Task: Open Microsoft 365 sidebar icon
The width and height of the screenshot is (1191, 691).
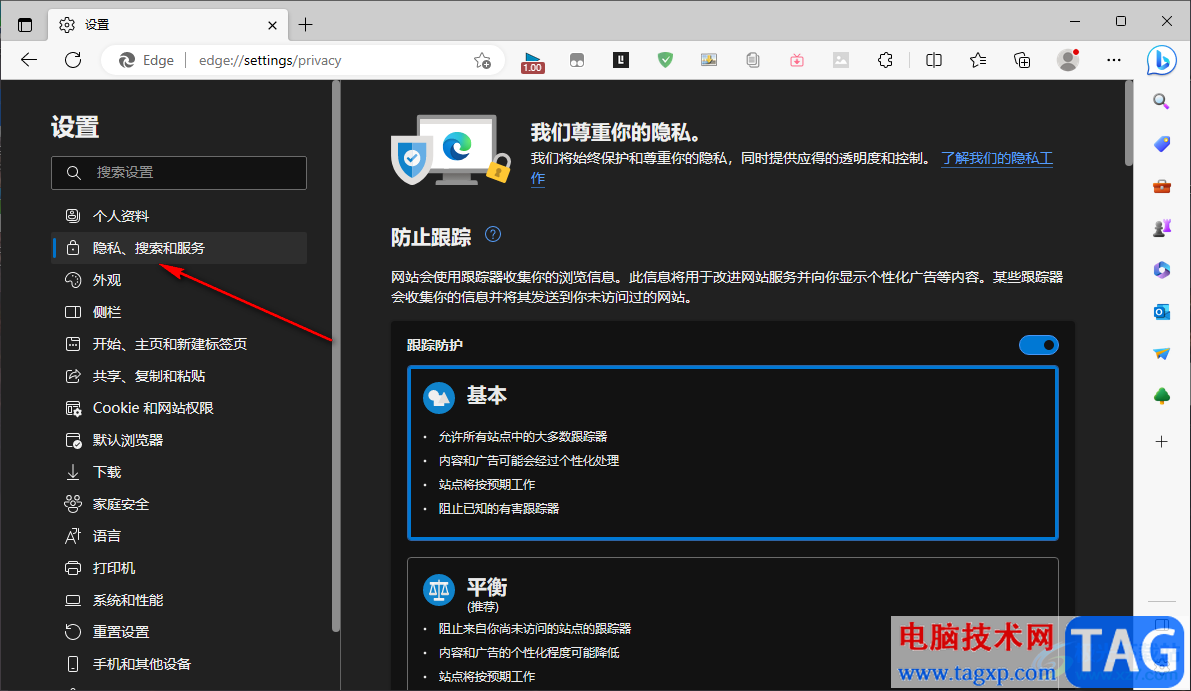Action: tap(1161, 270)
